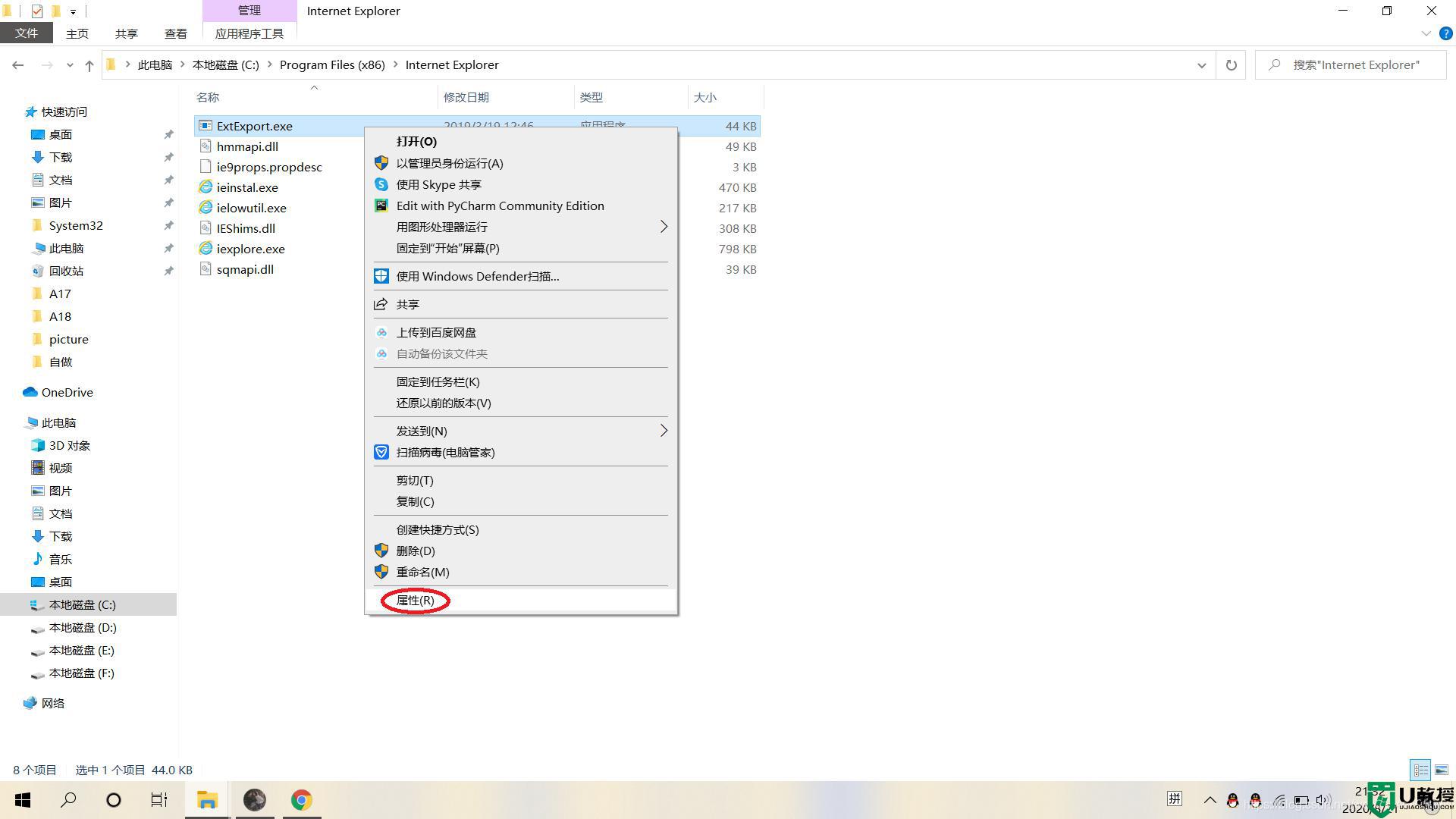The image size is (1456, 819).
Task: Click chevron after 此电脑 in address path
Action: click(x=182, y=65)
